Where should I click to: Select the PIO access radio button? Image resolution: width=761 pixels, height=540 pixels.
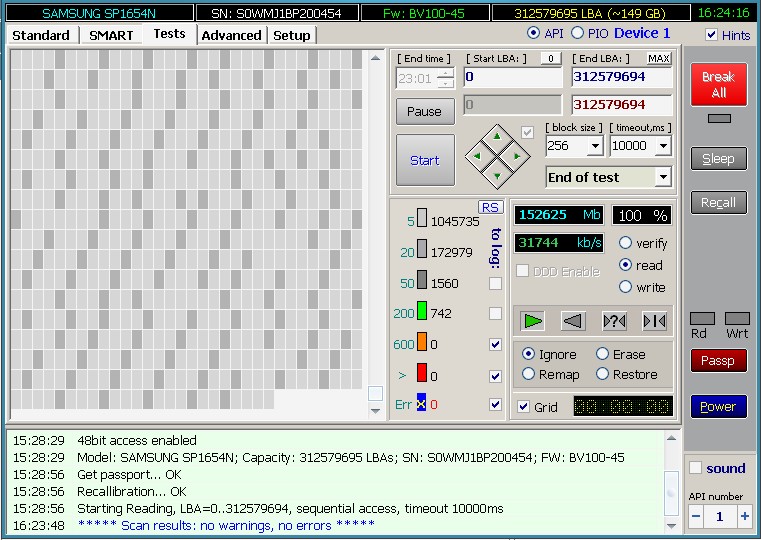coord(578,33)
